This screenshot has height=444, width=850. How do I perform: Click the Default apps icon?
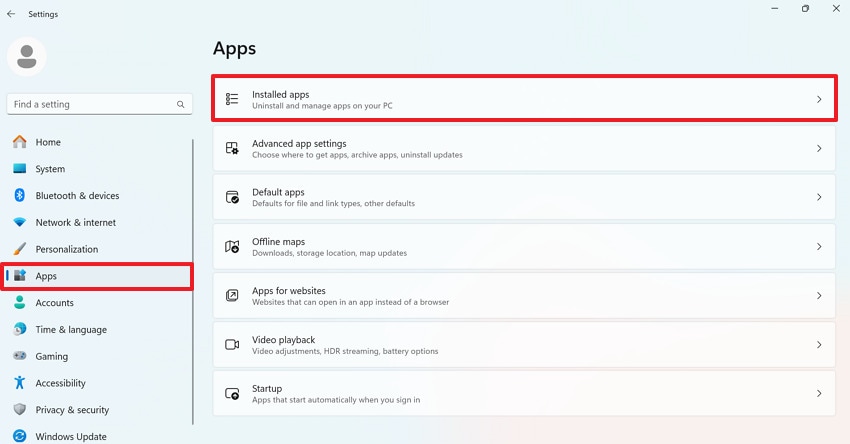pos(232,197)
